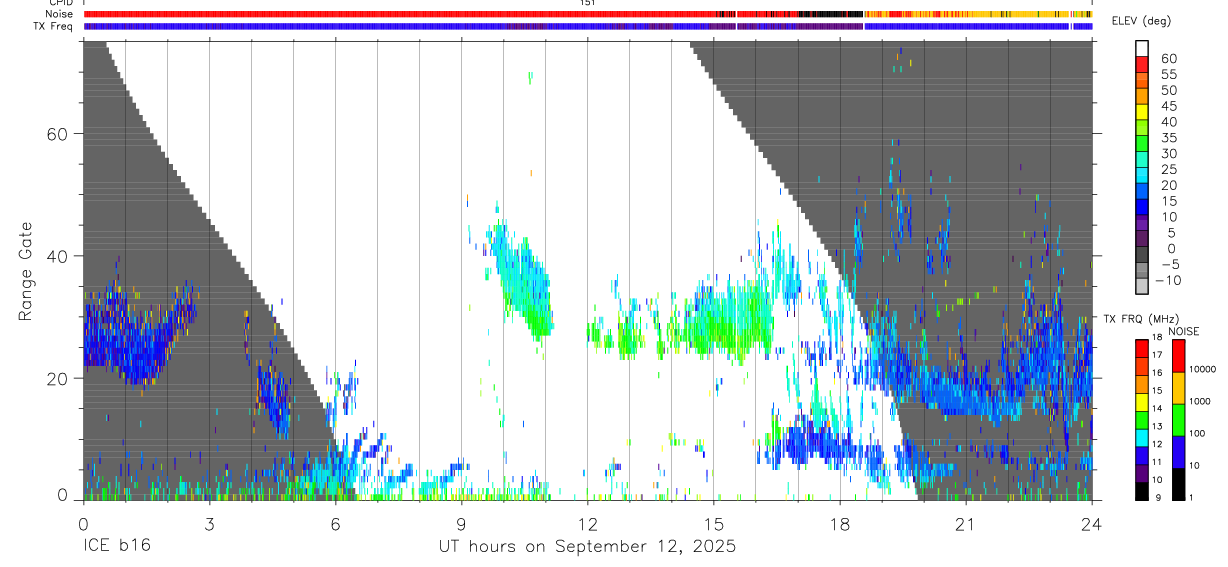Click Range Gate axis tick "40"
Screen dimensions: 1228x567
coord(60,256)
